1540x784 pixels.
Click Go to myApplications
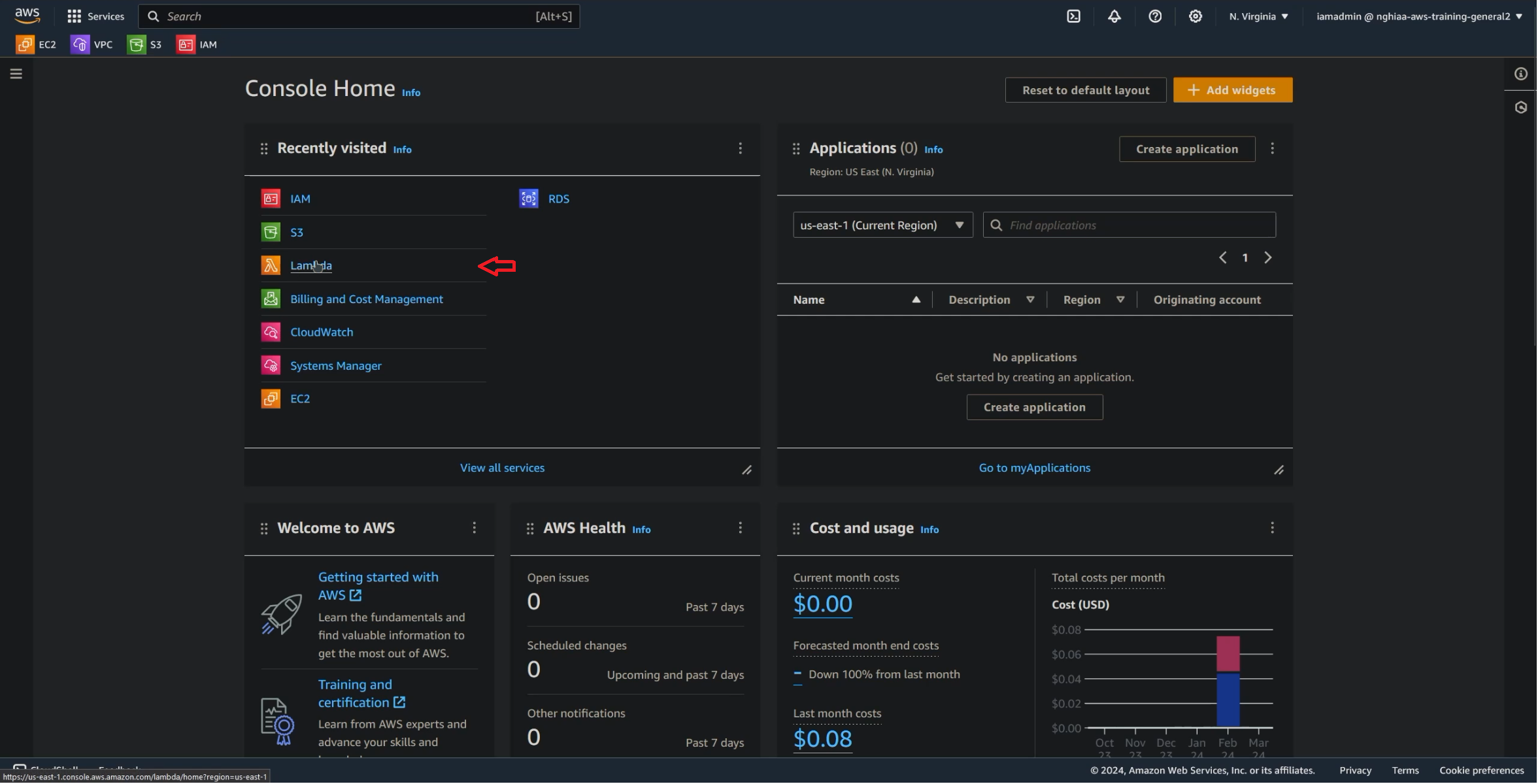point(1035,468)
